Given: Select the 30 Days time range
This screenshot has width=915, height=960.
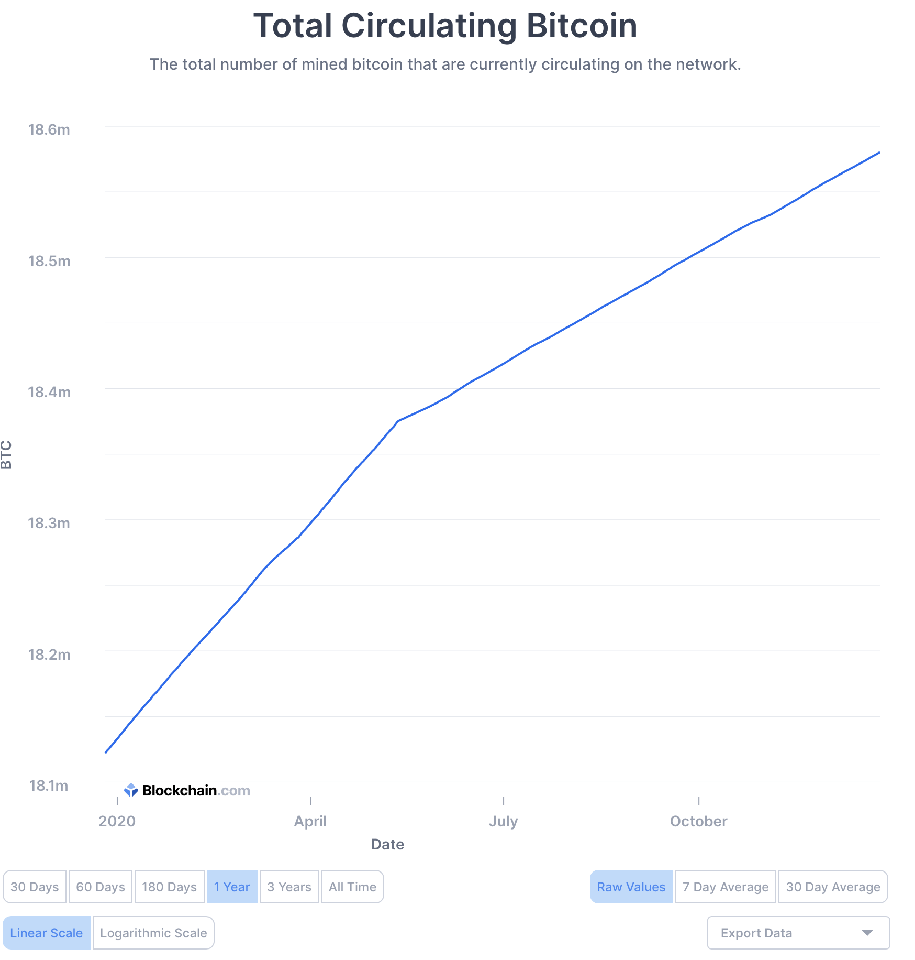Looking at the screenshot, I should [35, 887].
